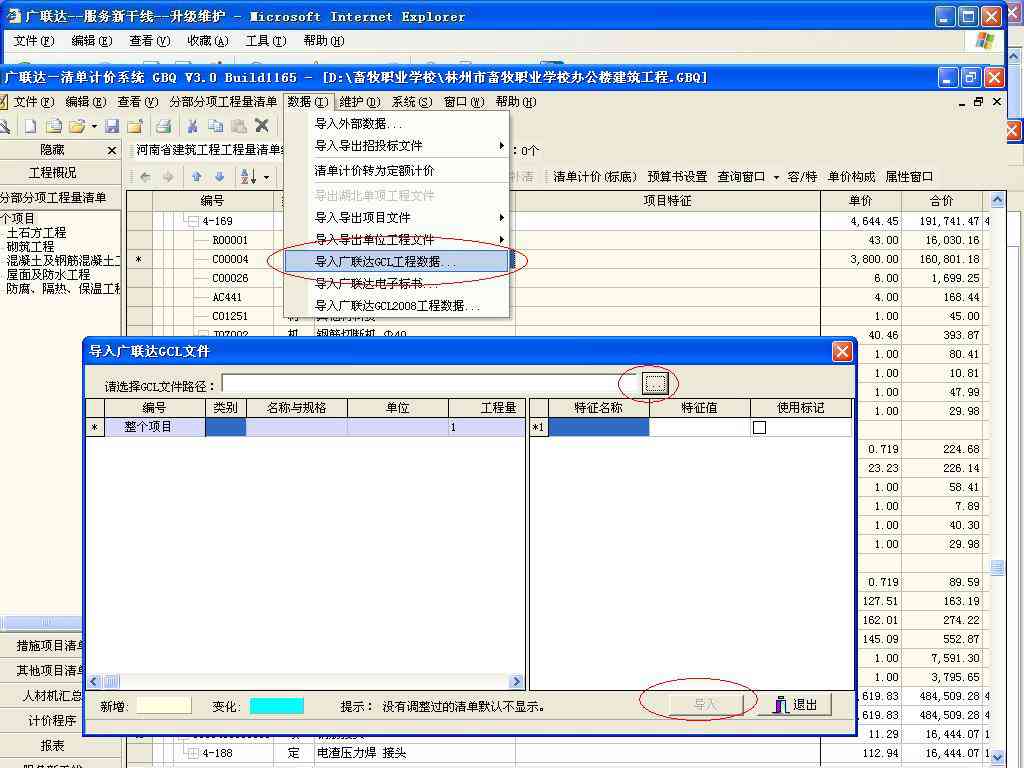Screen dimensions: 1024x768
Task: Expand the 4-188 tree row
Action: click(x=193, y=753)
